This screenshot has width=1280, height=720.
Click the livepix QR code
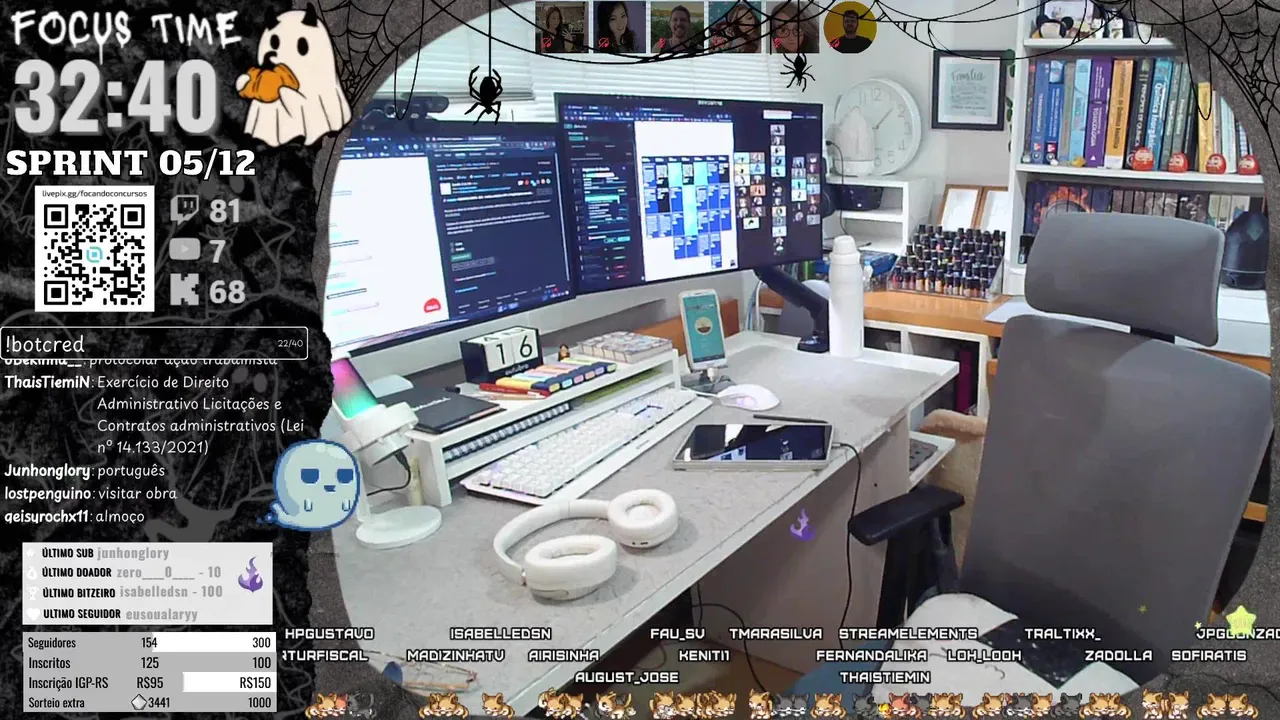94,255
